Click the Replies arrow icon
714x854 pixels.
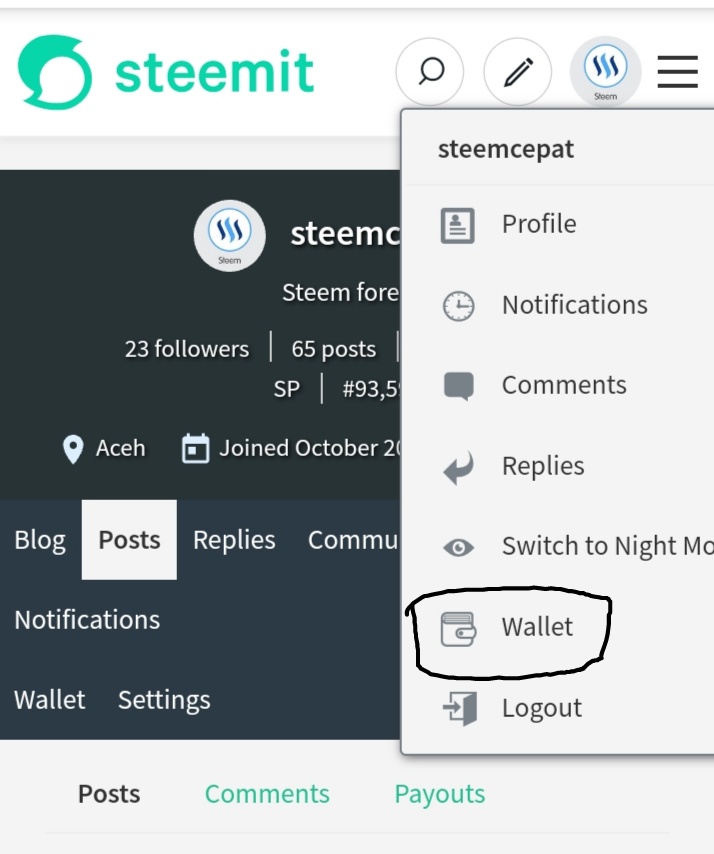(458, 467)
